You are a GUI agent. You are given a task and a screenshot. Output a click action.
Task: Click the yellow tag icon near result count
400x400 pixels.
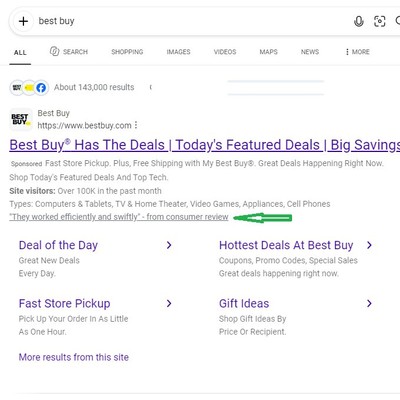[29, 88]
